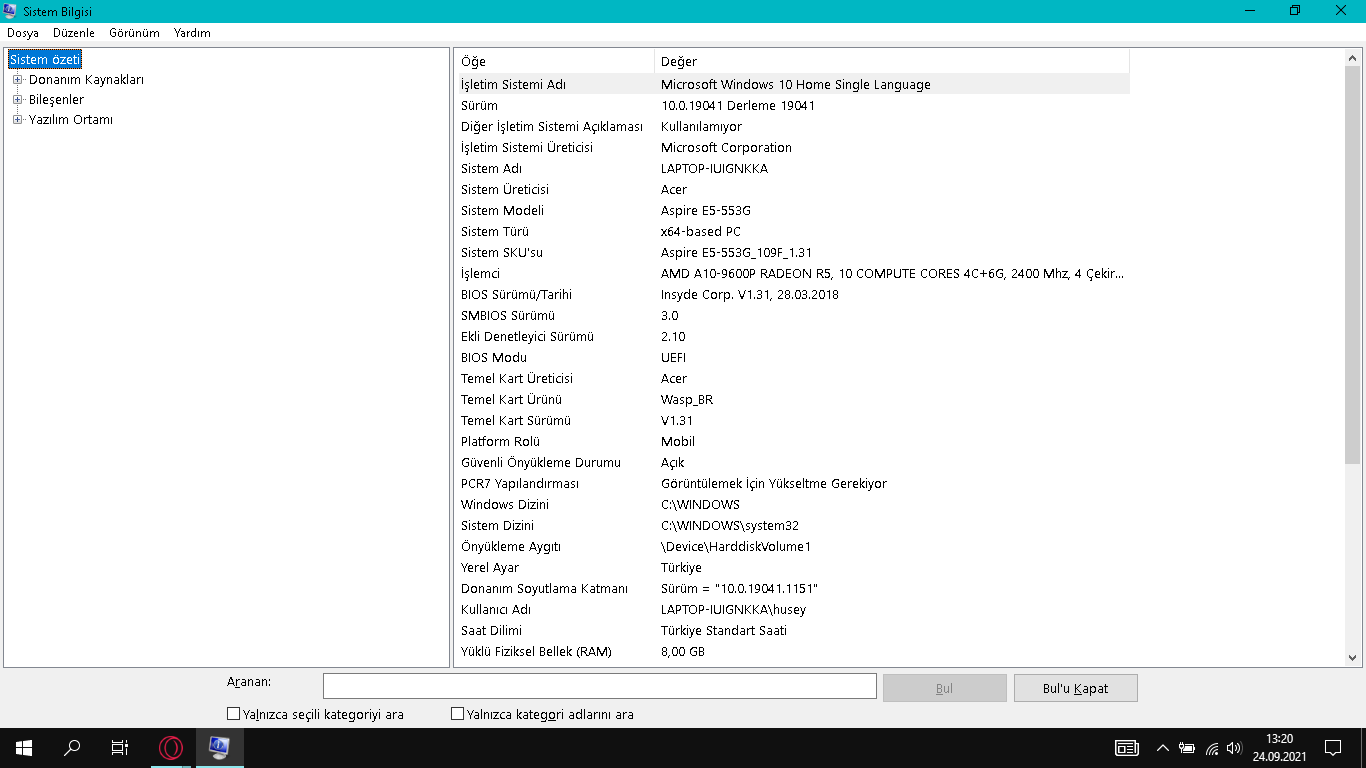Select Sistem özeti tree item
The height and width of the screenshot is (768, 1366).
[x=45, y=60]
